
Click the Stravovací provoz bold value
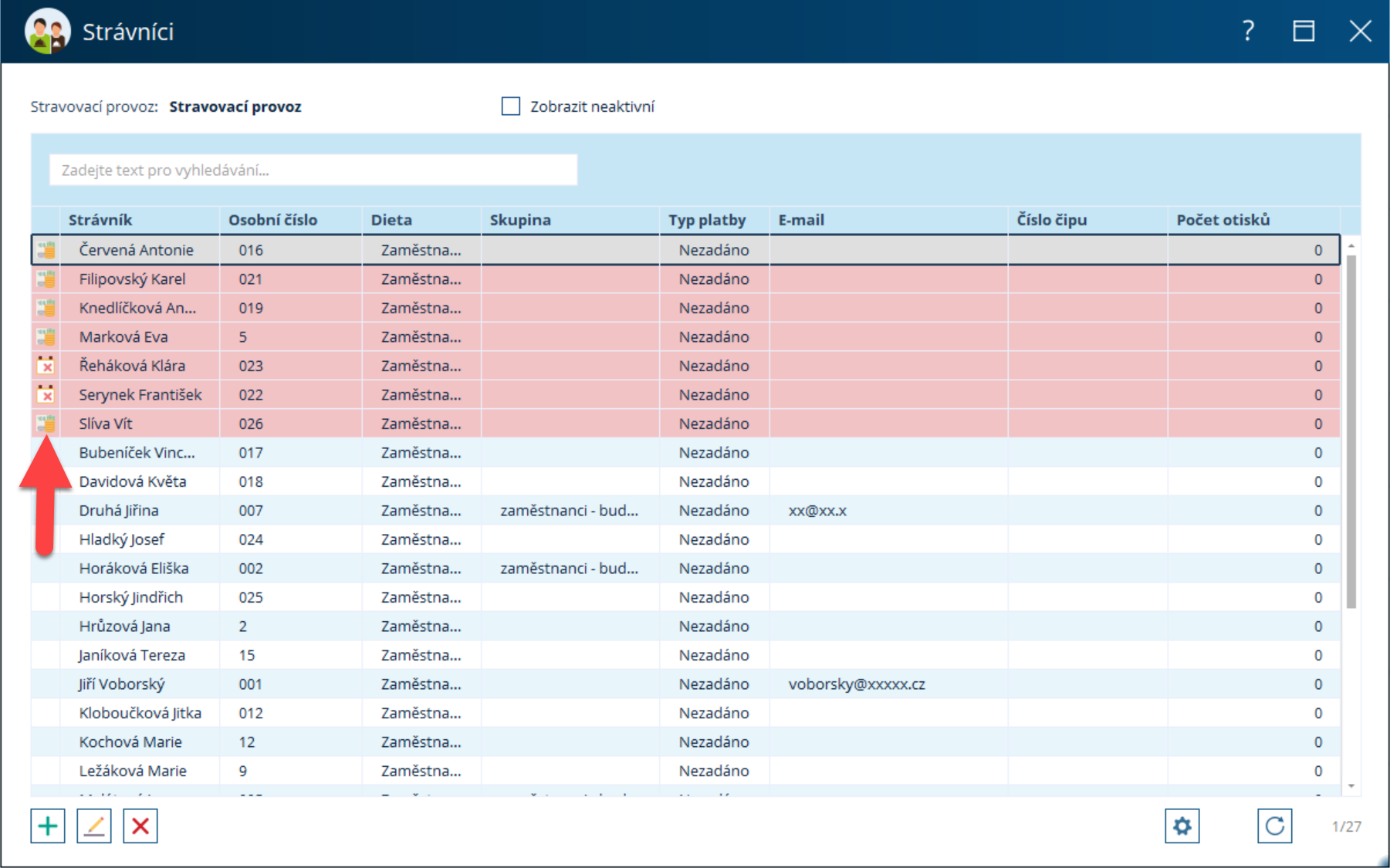point(235,106)
